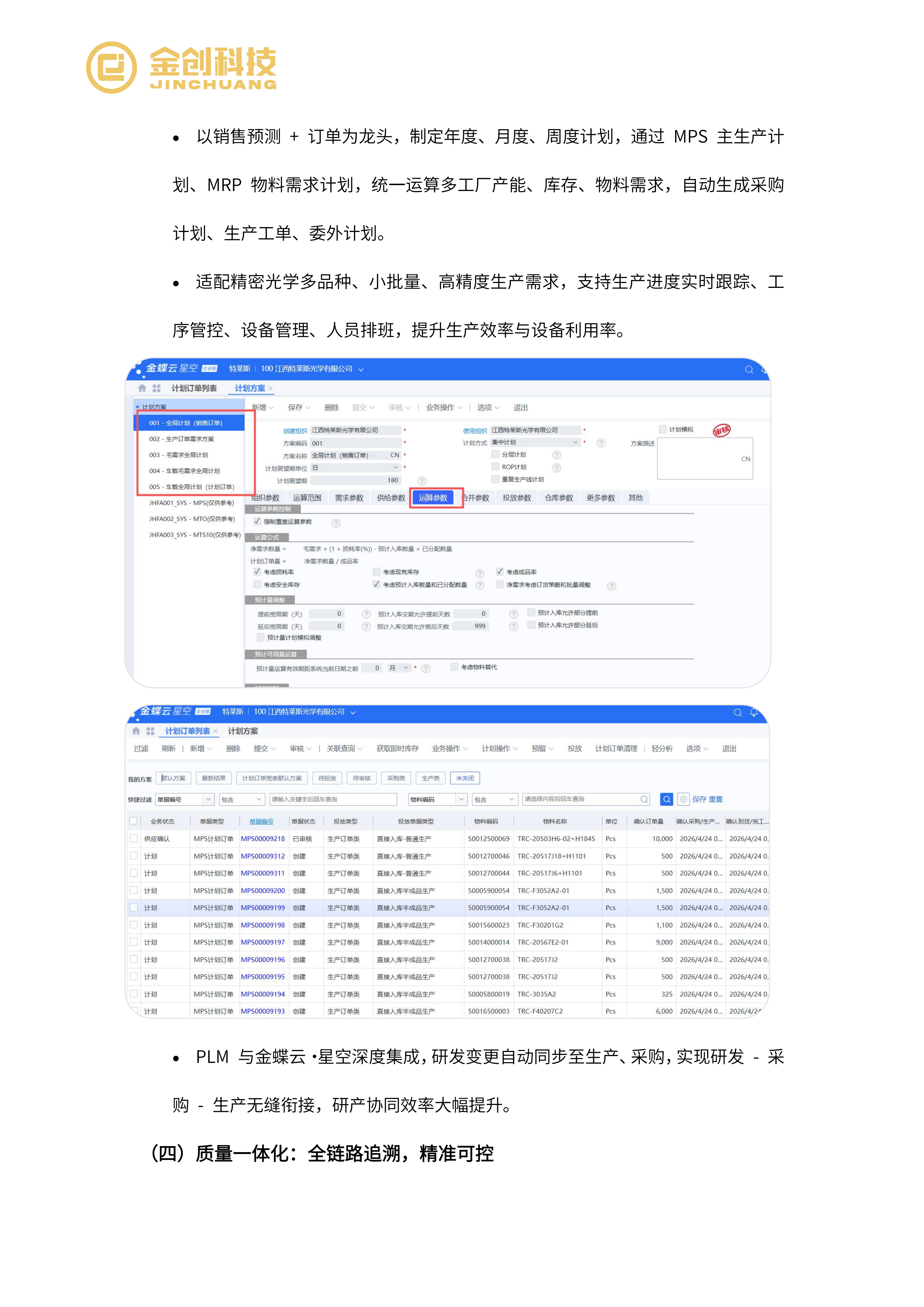Image resolution: width=924 pixels, height=1307 pixels.
Task: Click home icon in lower 计划订单列表 screenshot
Action: (x=136, y=731)
